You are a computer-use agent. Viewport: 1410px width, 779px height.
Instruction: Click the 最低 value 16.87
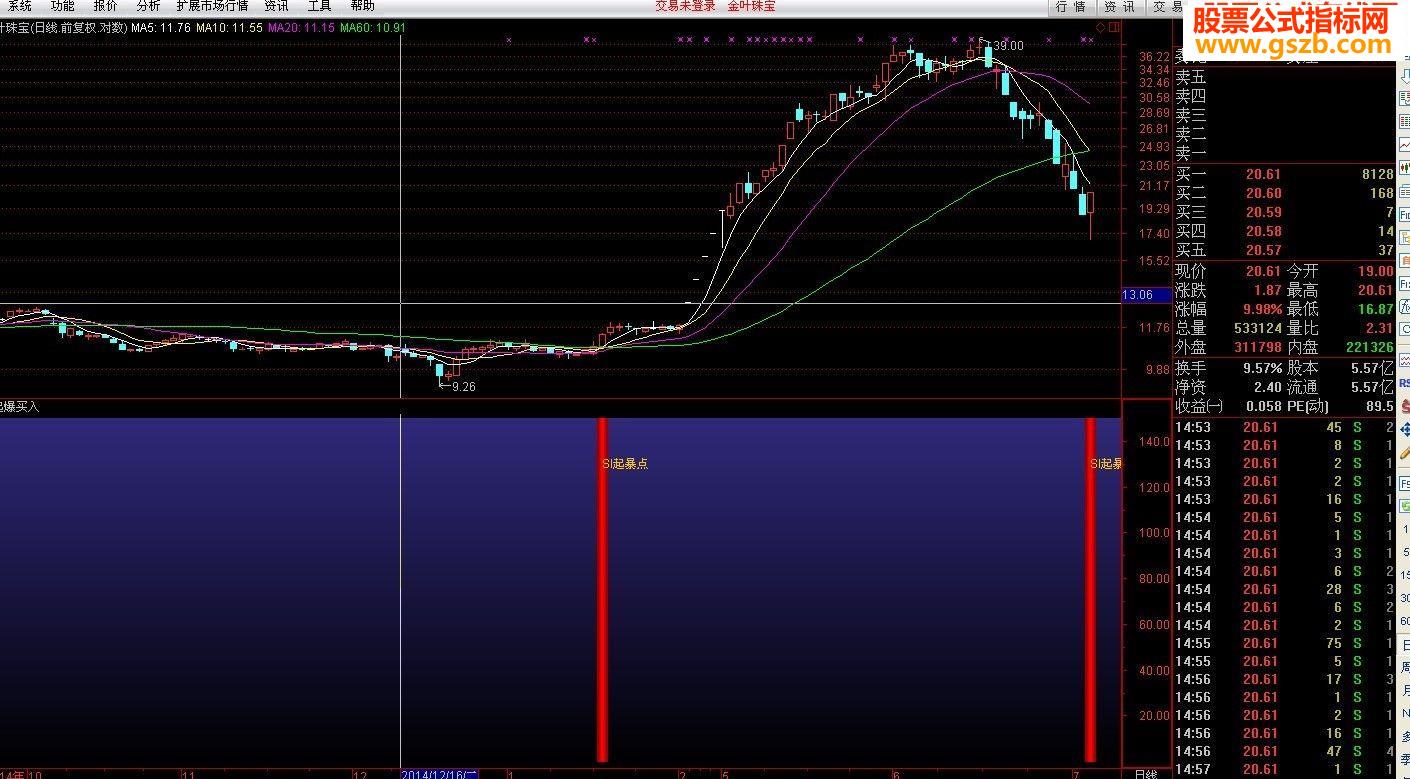pyautogui.click(x=1375, y=309)
